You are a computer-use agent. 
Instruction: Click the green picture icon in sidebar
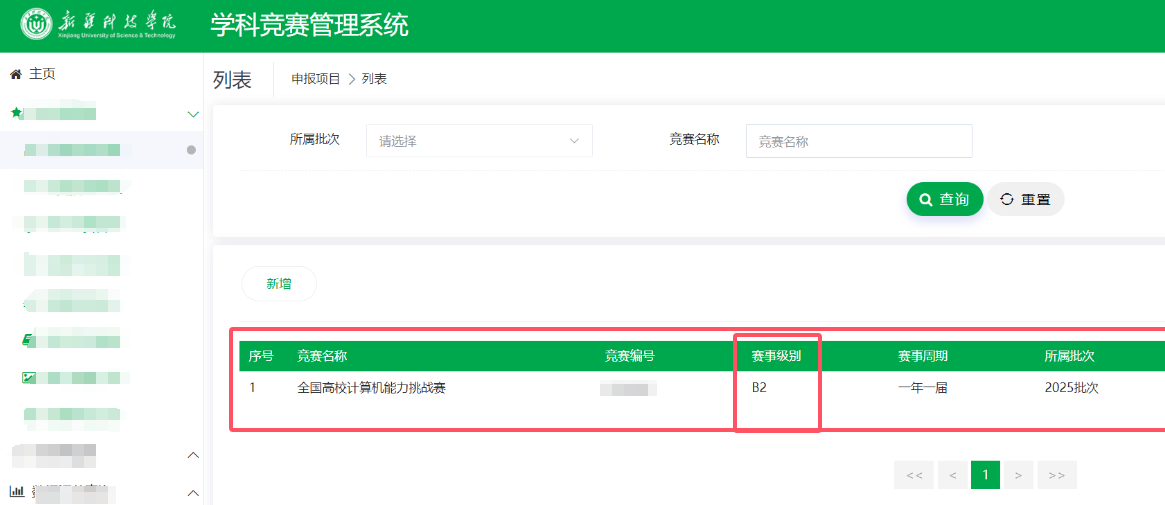click(28, 377)
